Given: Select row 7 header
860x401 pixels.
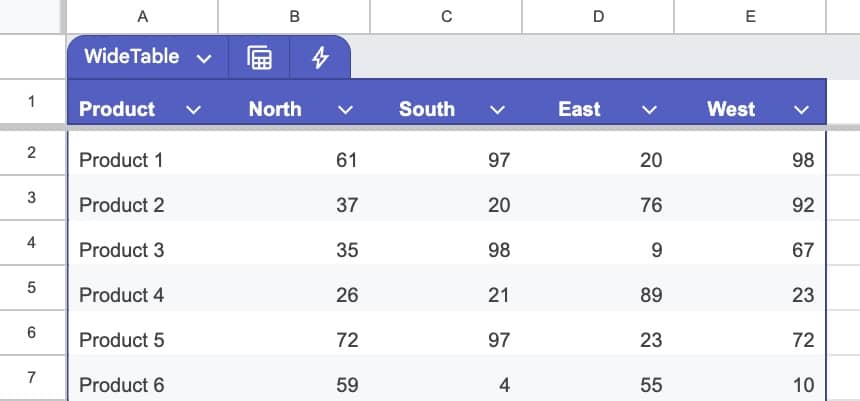Looking at the screenshot, I should [32, 378].
